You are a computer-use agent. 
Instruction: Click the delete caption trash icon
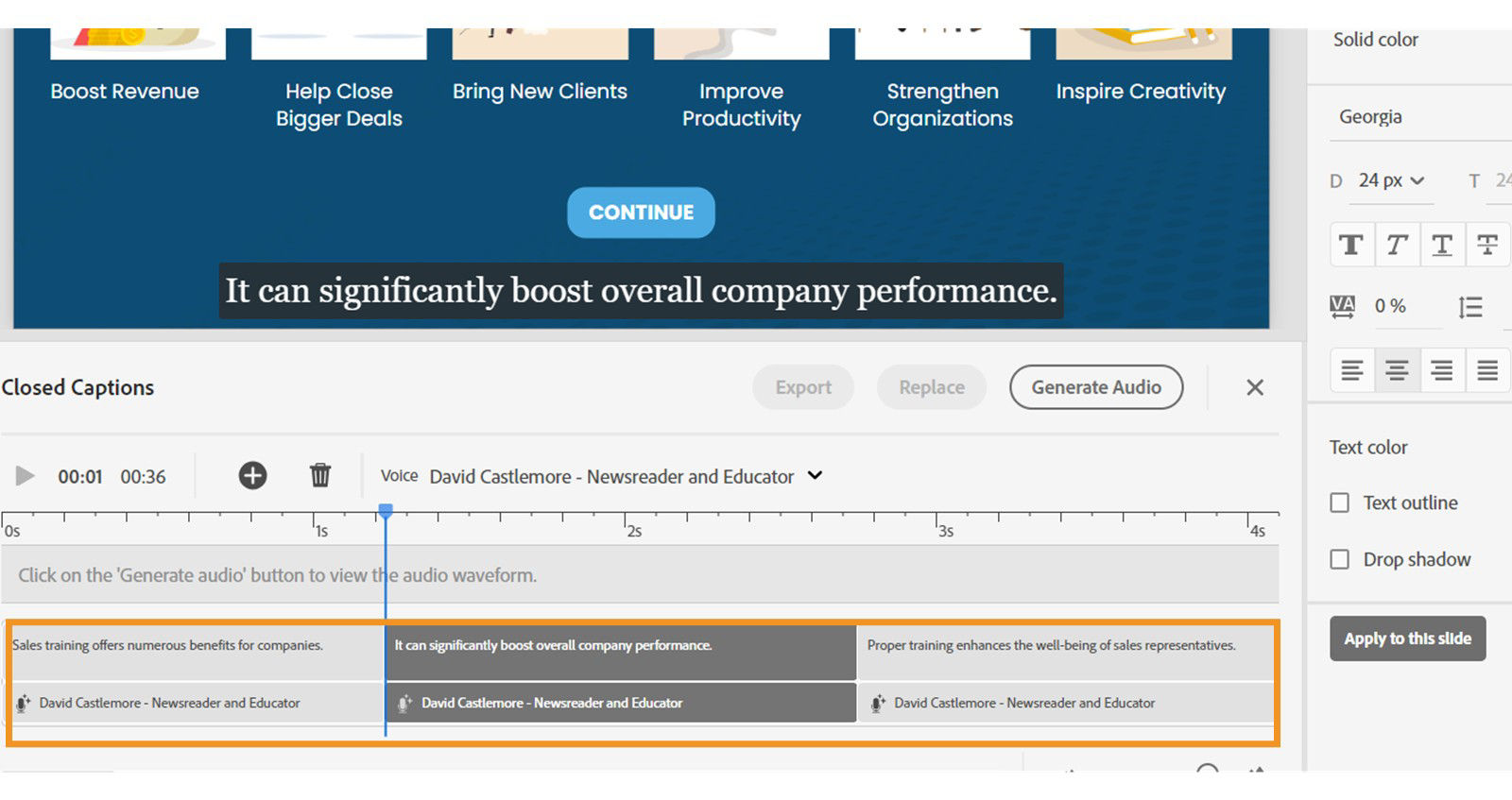point(320,475)
